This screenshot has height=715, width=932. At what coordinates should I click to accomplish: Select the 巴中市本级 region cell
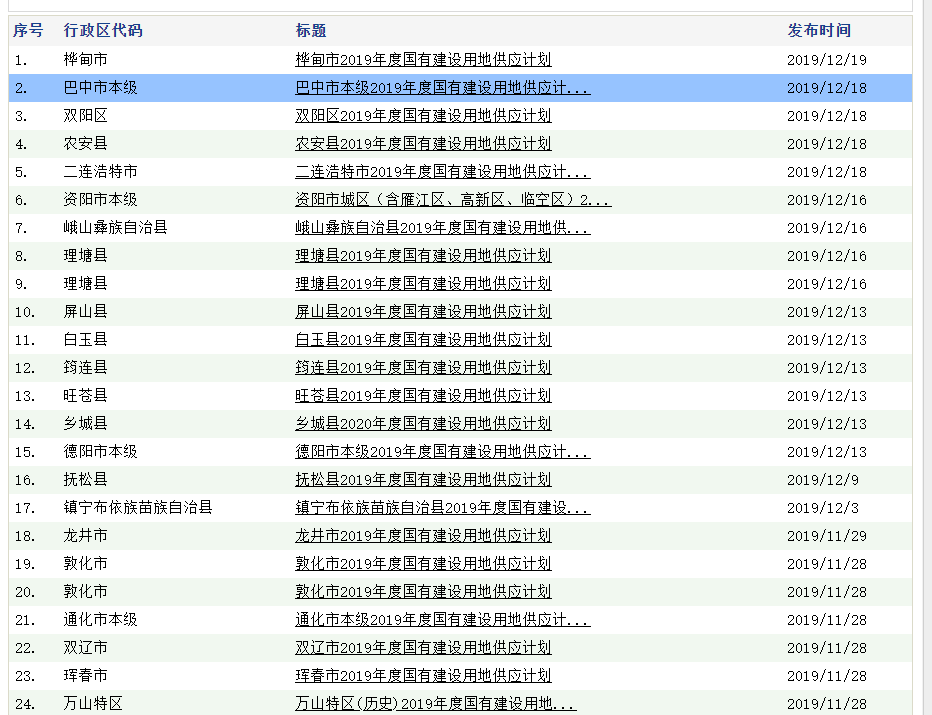point(100,88)
